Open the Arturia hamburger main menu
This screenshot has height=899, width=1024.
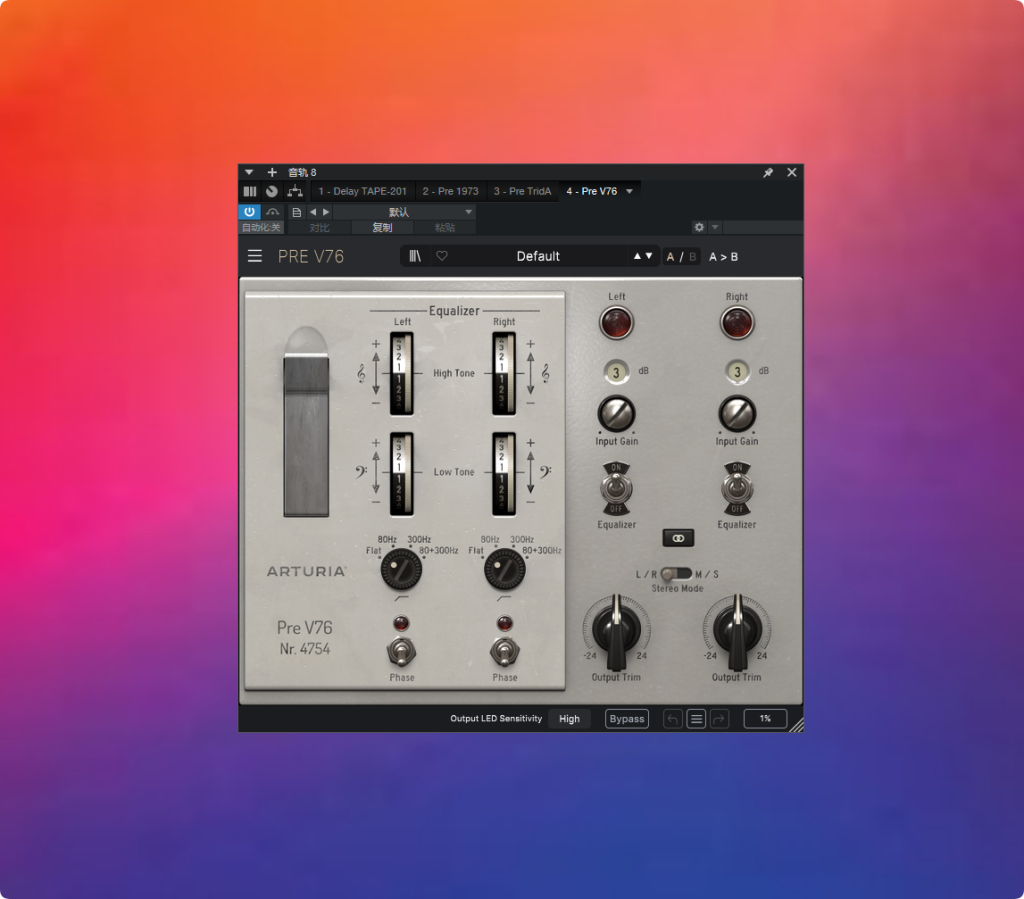(x=255, y=256)
